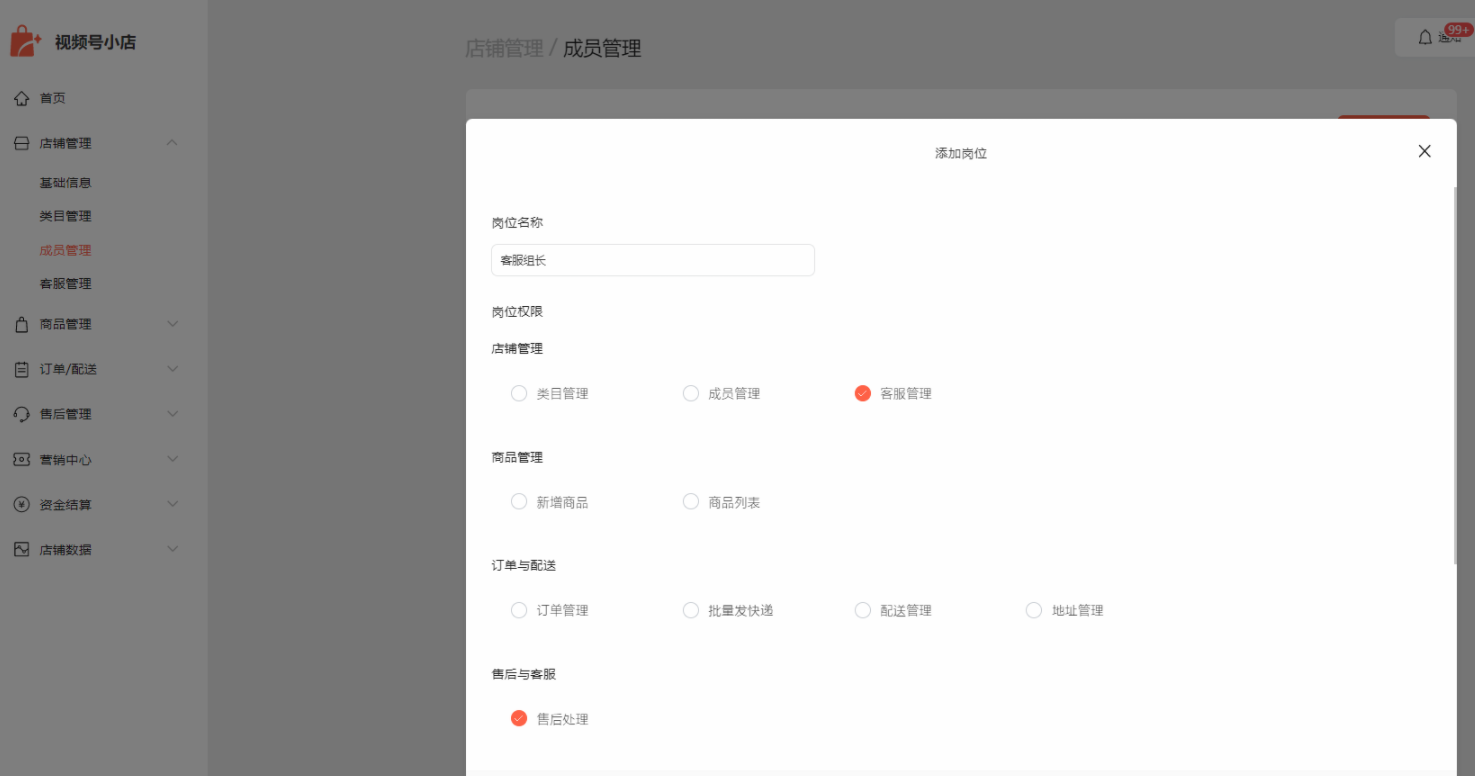Click the 售后管理 headset icon
The width and height of the screenshot is (1475, 776).
point(21,414)
